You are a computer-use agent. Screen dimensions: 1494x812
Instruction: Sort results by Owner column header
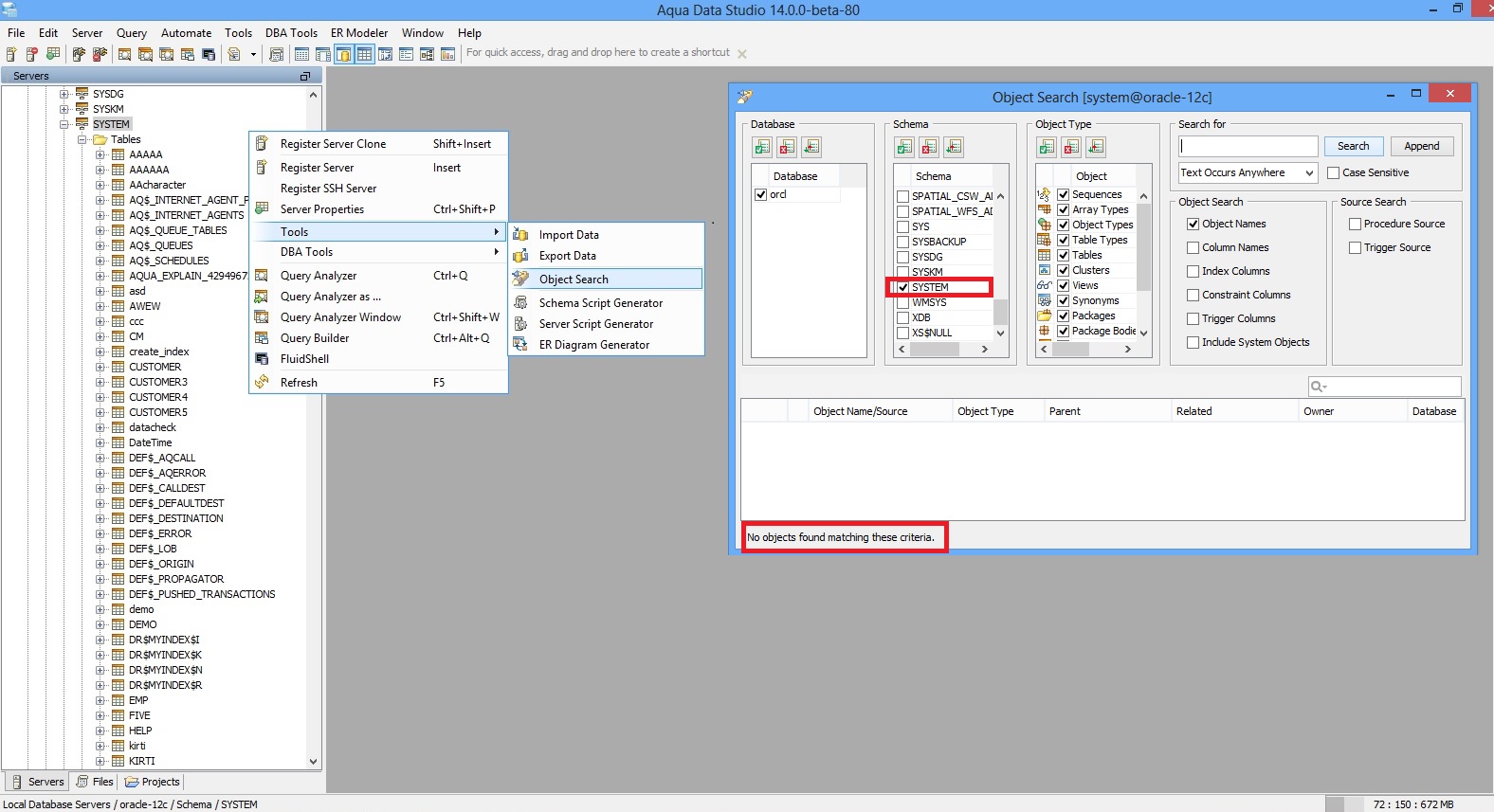pyautogui.click(x=1352, y=411)
